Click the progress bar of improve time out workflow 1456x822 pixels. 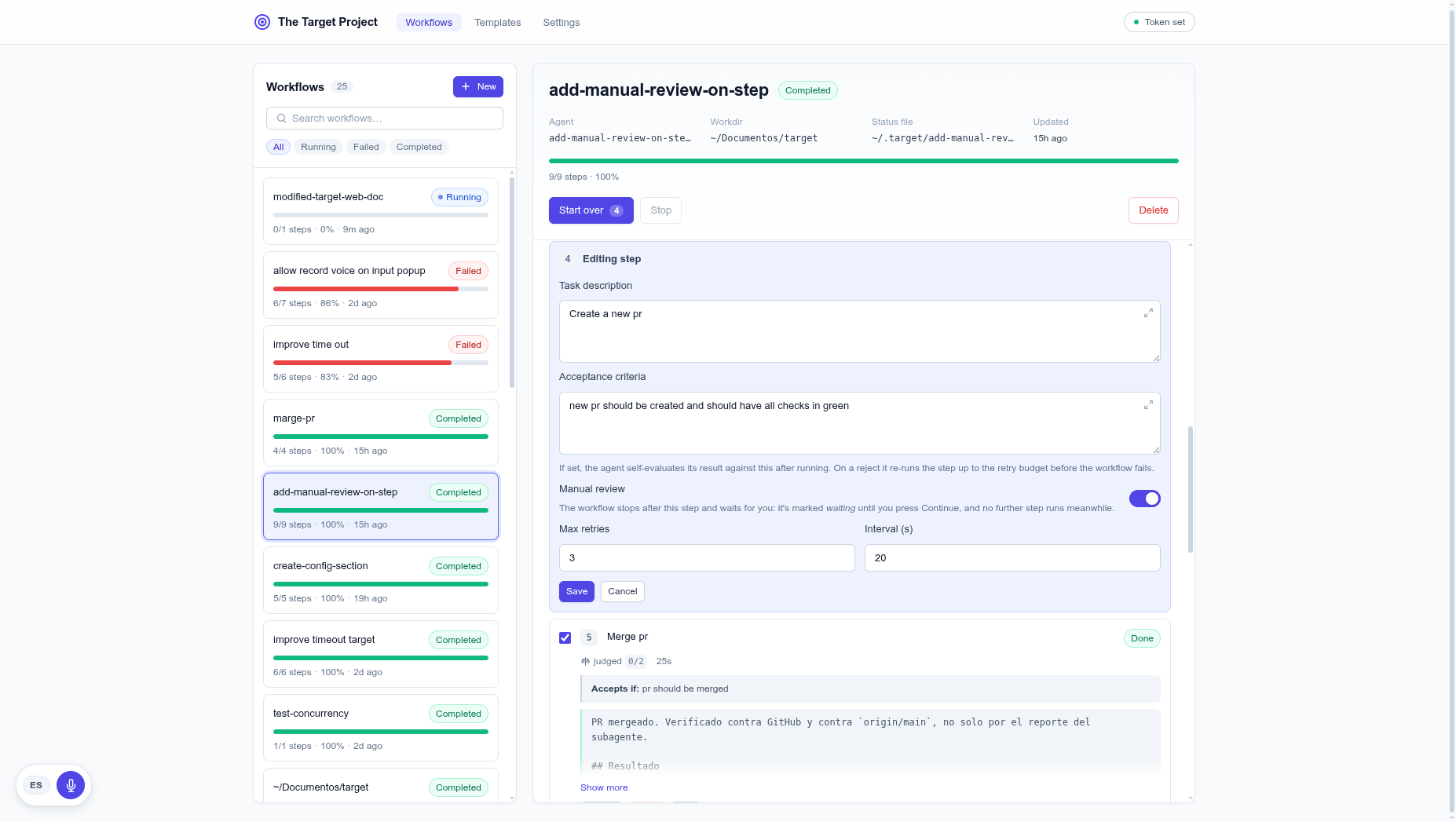click(380, 363)
